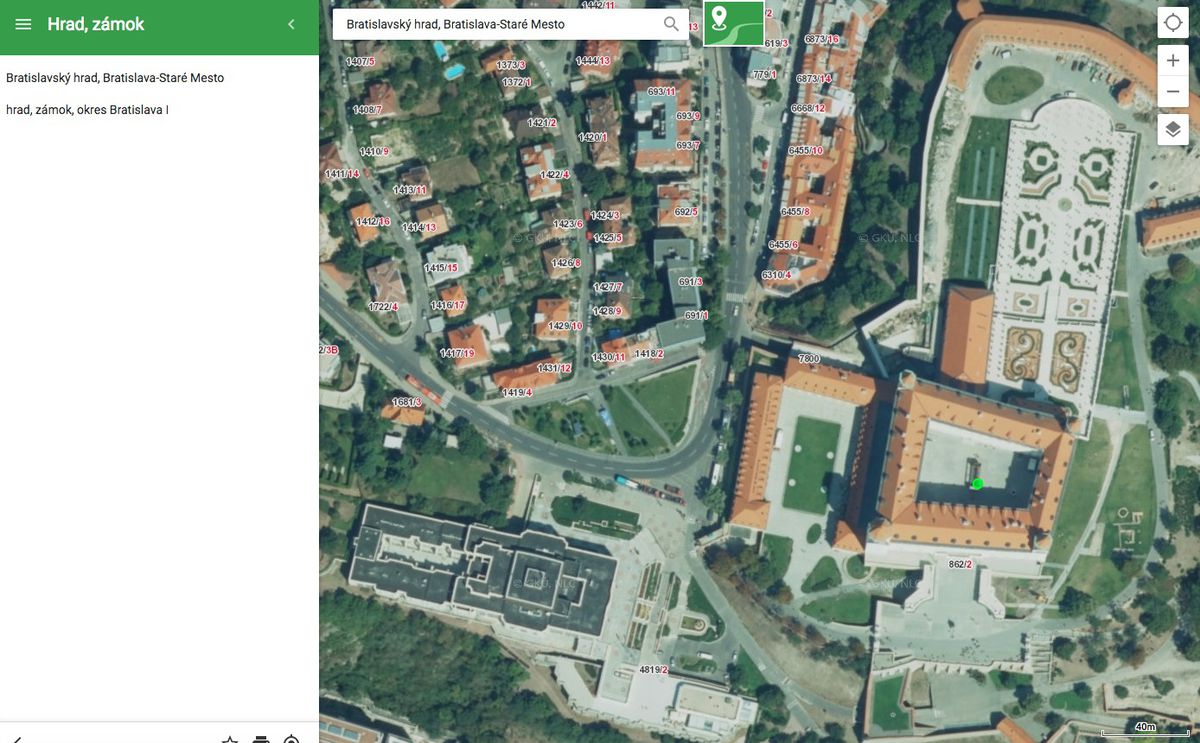
Task: Click the green marker in the castle courtyard
Action: tap(977, 483)
